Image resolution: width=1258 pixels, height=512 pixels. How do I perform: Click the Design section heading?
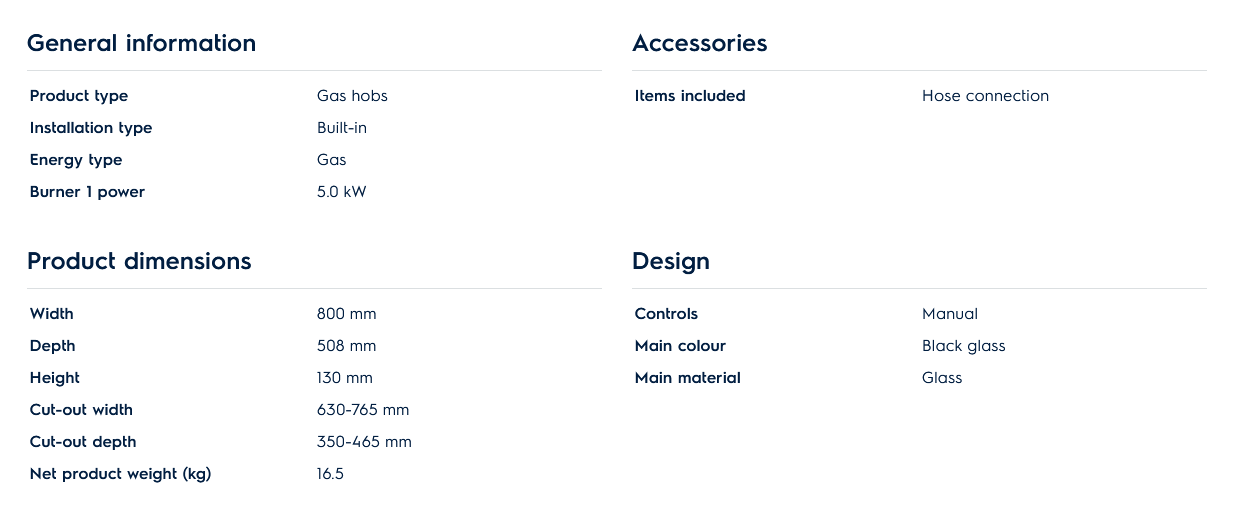point(670,261)
